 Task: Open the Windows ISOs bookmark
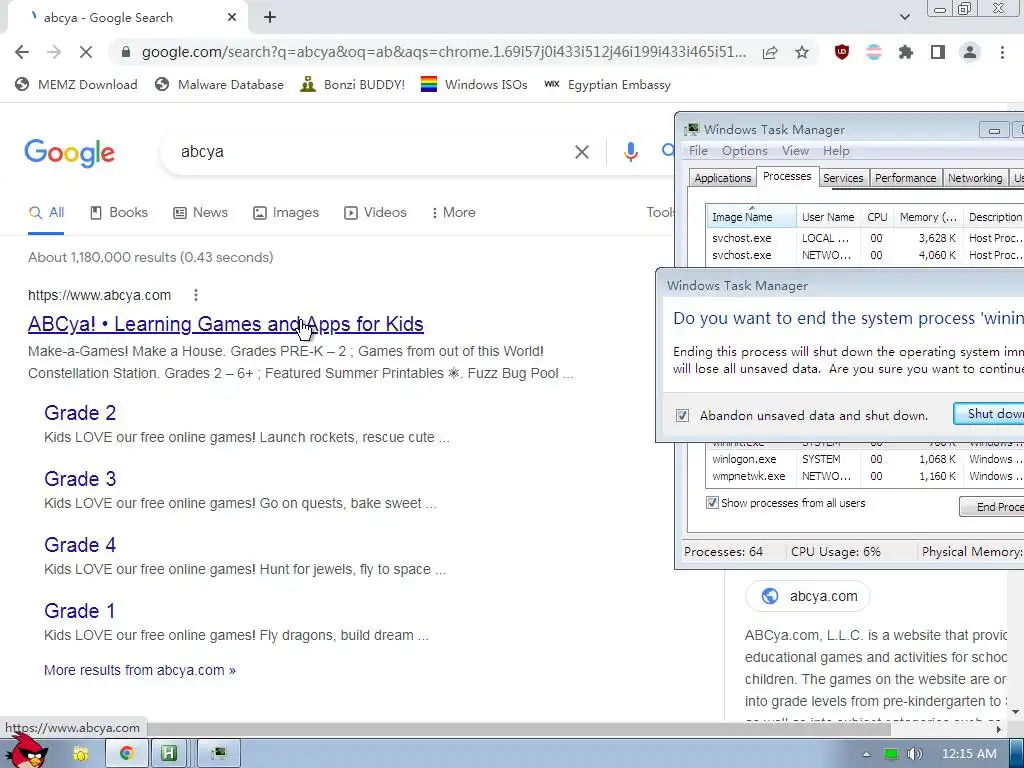pyautogui.click(x=474, y=84)
